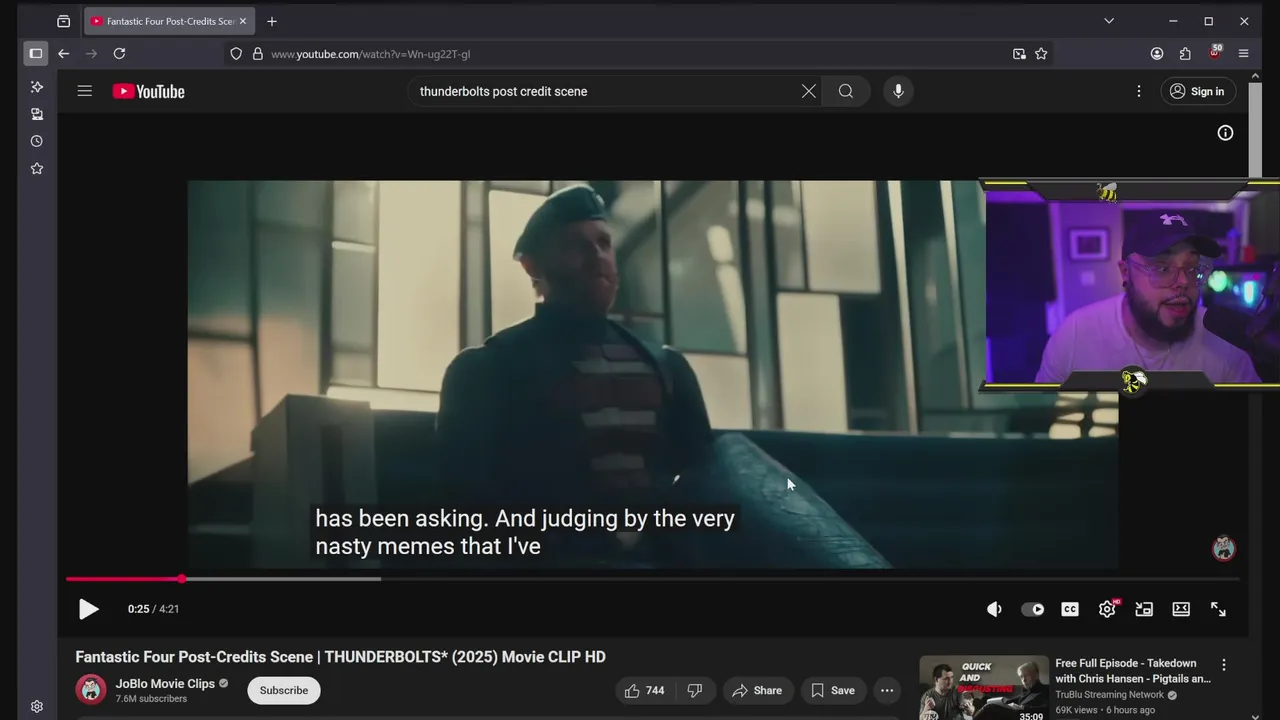Open browser application menu
The height and width of the screenshot is (720, 1280).
pyautogui.click(x=1244, y=54)
